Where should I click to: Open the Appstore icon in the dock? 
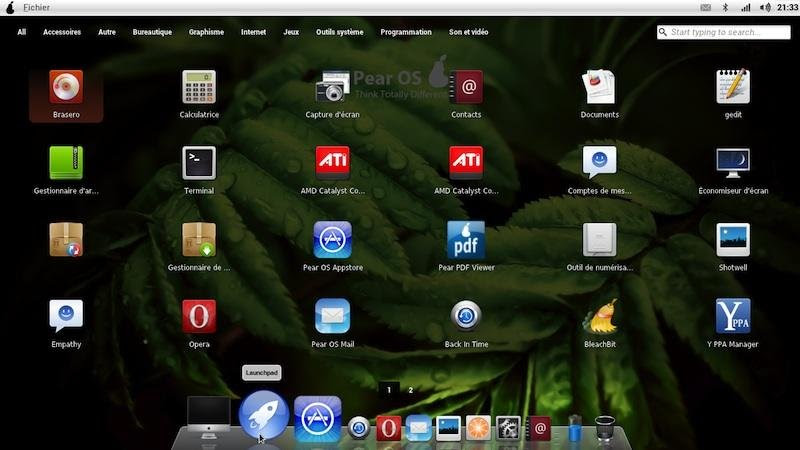(317, 419)
